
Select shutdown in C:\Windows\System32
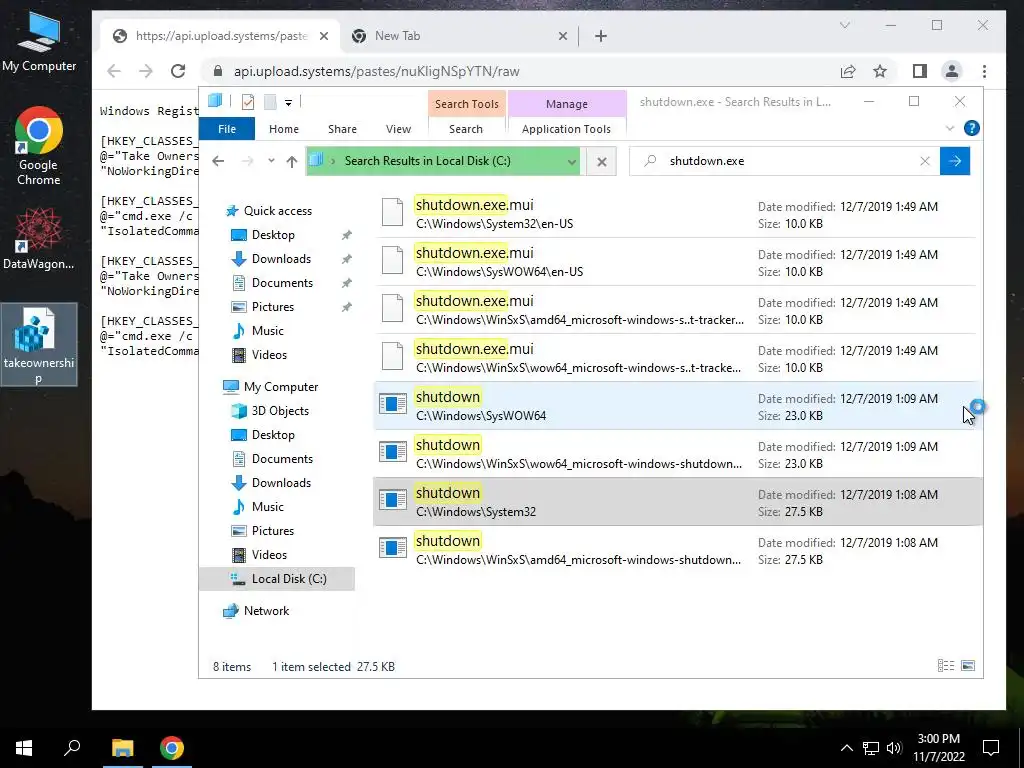(677, 502)
